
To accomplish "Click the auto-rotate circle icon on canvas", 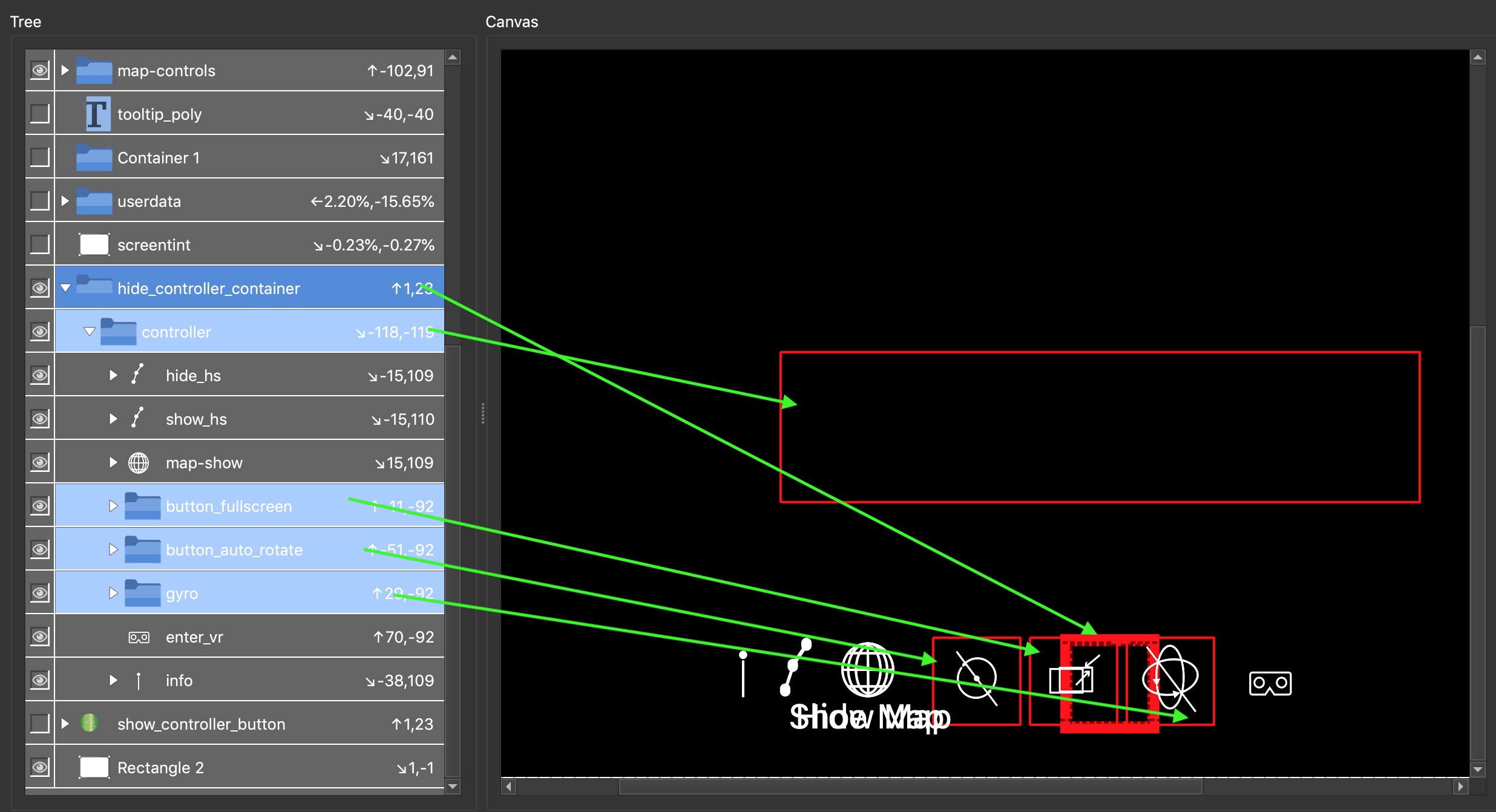I will [977, 678].
